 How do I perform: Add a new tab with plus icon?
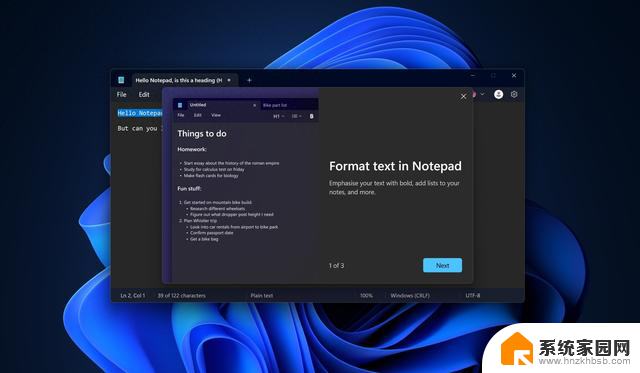[249, 80]
